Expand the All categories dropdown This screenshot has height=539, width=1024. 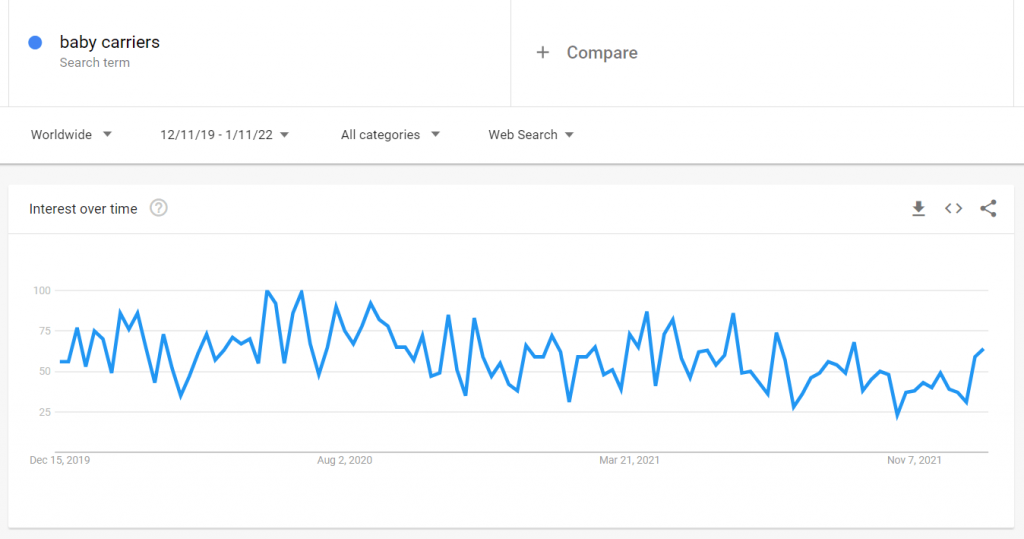coord(390,135)
